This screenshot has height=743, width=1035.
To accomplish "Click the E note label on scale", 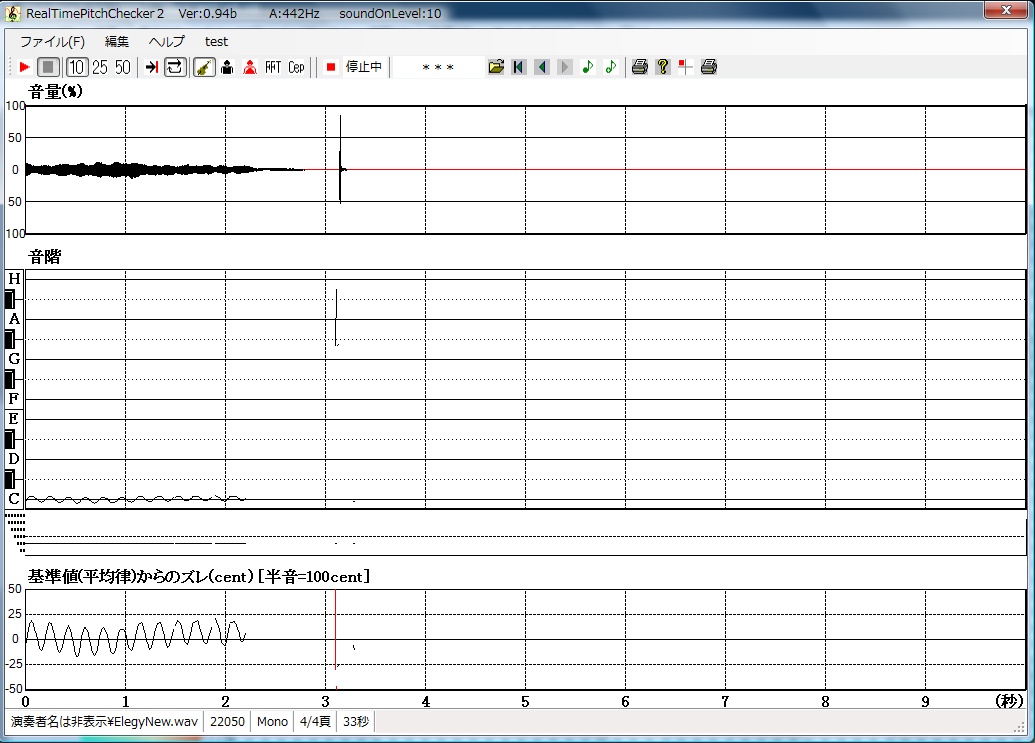I will [14, 419].
